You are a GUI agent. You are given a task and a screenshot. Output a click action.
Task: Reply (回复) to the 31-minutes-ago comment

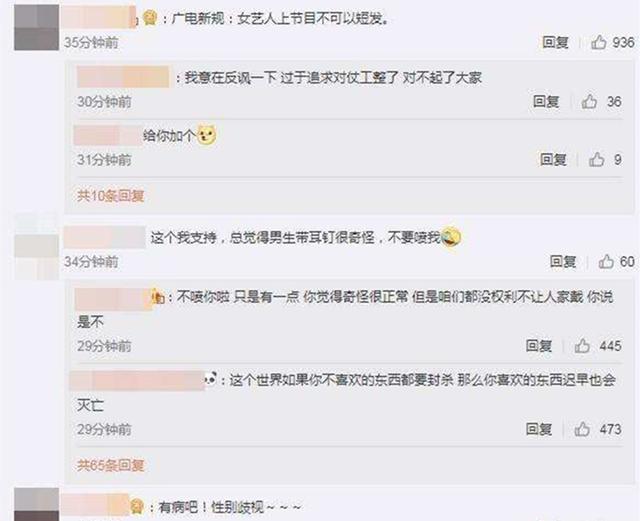pos(553,159)
